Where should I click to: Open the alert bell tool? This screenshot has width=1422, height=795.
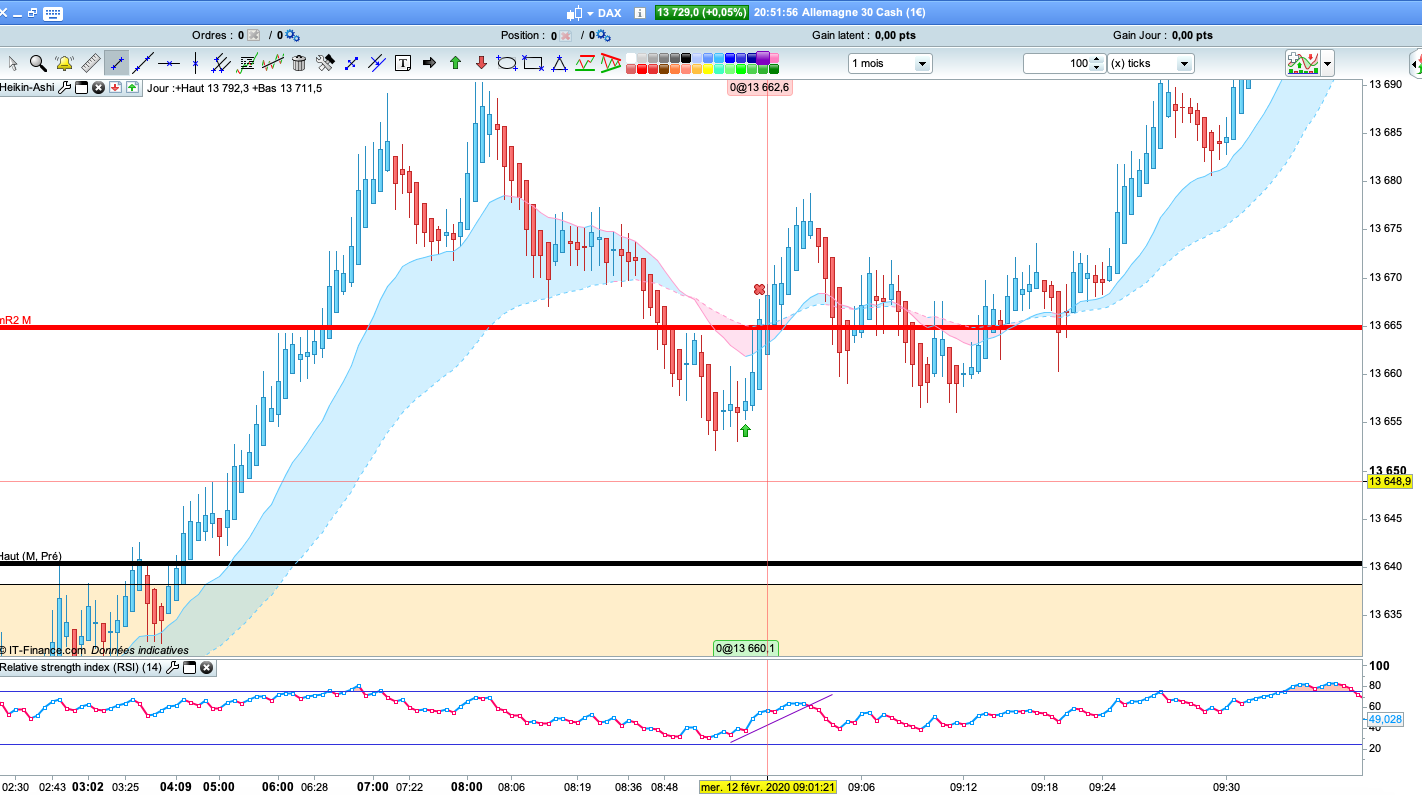(x=64, y=63)
